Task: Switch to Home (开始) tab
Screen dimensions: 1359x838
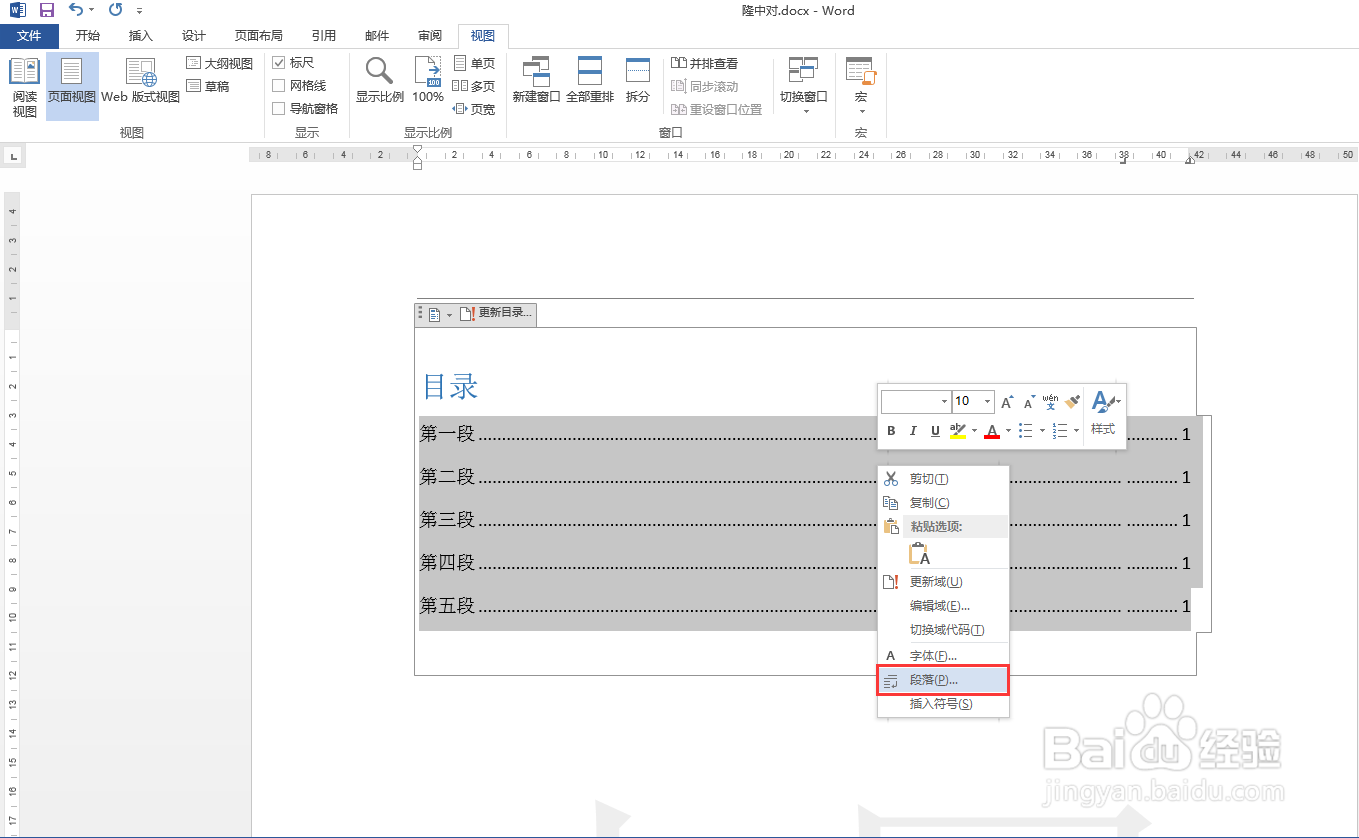Action: click(x=88, y=36)
